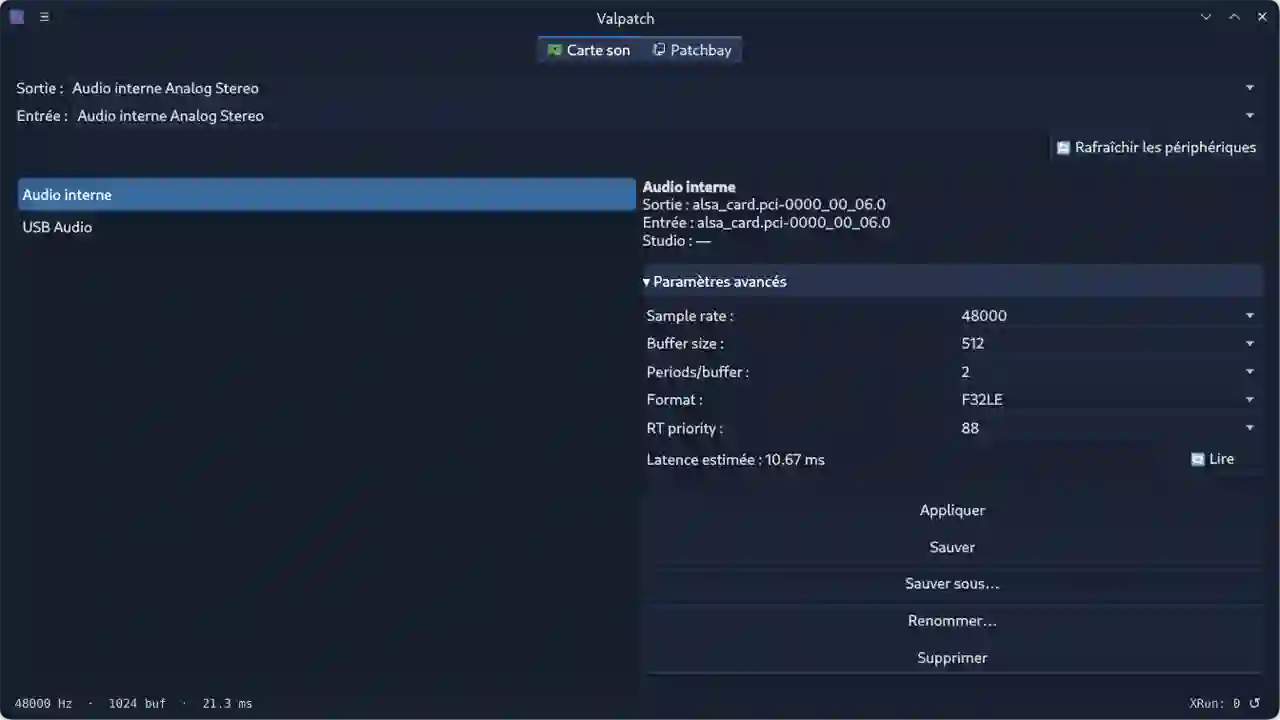Image resolution: width=1280 pixels, height=720 pixels.
Task: Close the Valpatch window
Action: click(x=1262, y=17)
